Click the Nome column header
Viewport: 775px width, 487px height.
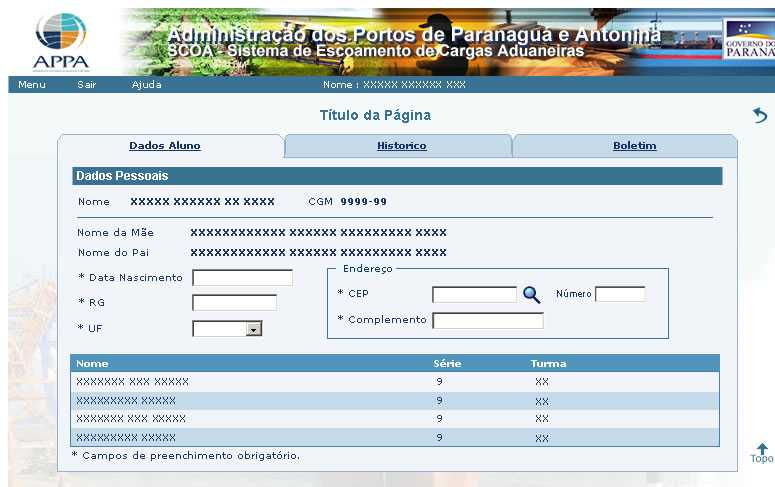coord(92,363)
